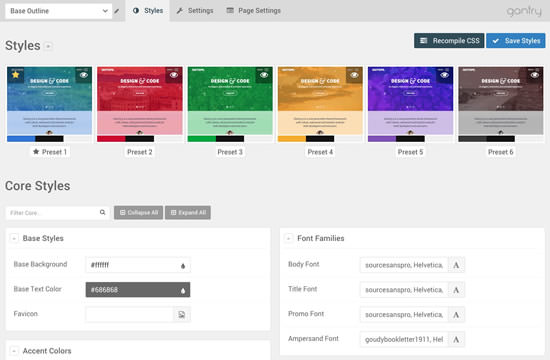Select the Preset 5 purple thumbnail

click(410, 104)
